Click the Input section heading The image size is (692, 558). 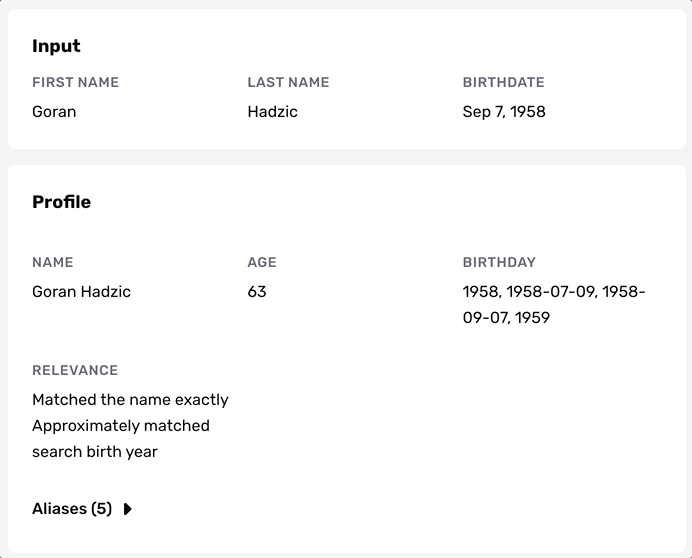click(56, 46)
